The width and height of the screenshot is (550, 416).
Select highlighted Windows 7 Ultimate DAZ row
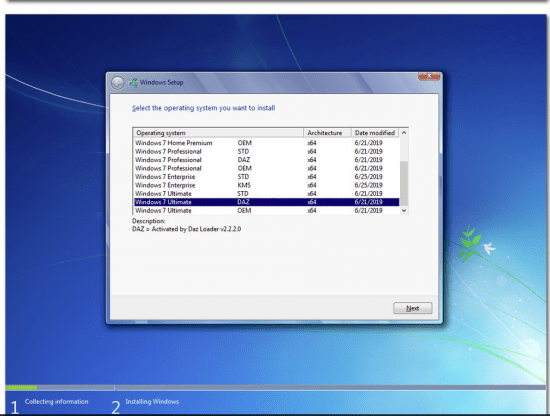[266, 202]
